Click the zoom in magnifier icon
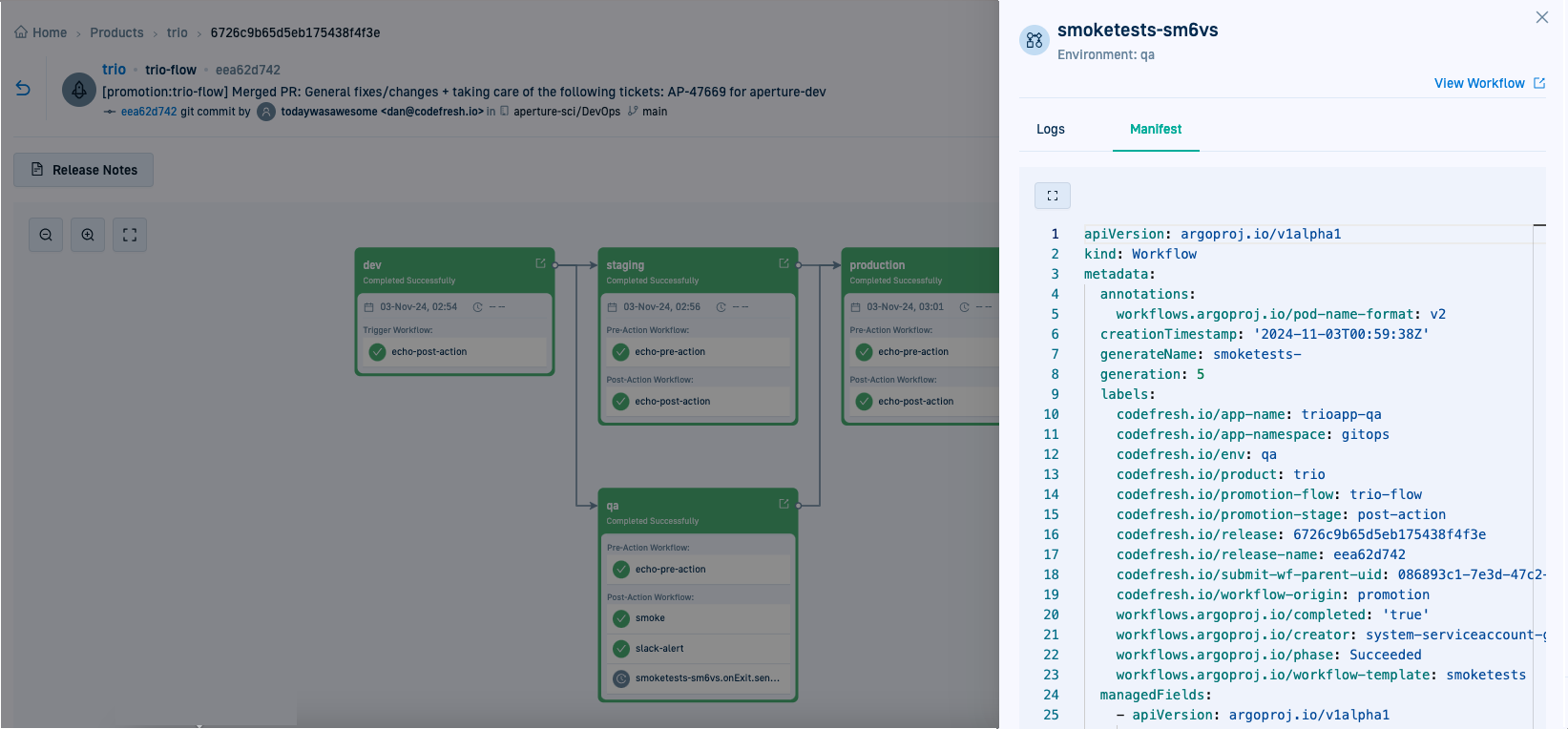 88,235
